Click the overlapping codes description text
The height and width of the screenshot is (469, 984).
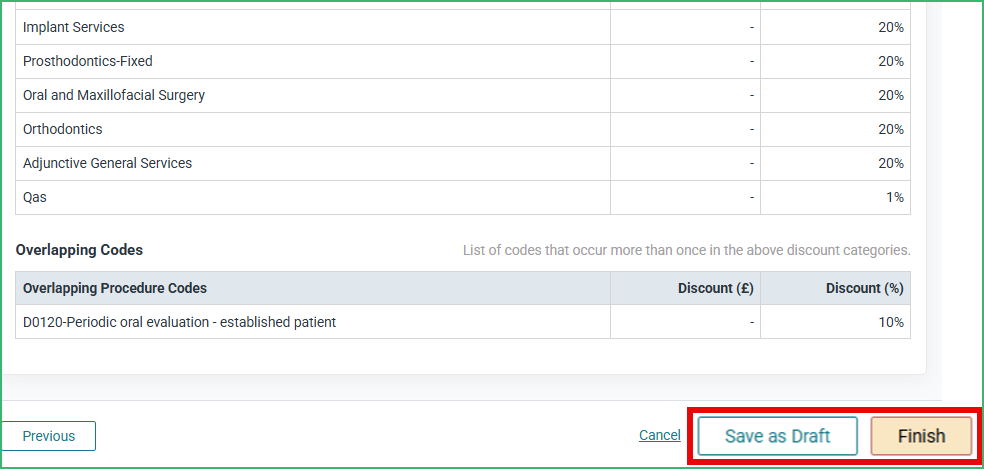tap(687, 251)
